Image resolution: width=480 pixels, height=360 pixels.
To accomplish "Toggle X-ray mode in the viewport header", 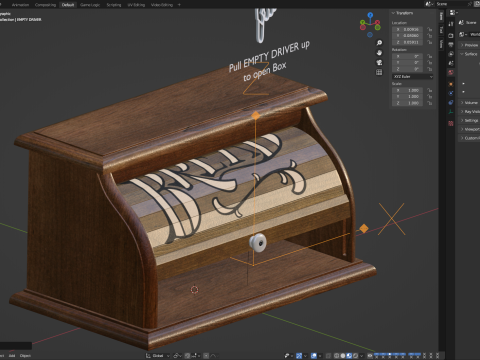I will (x=328, y=356).
